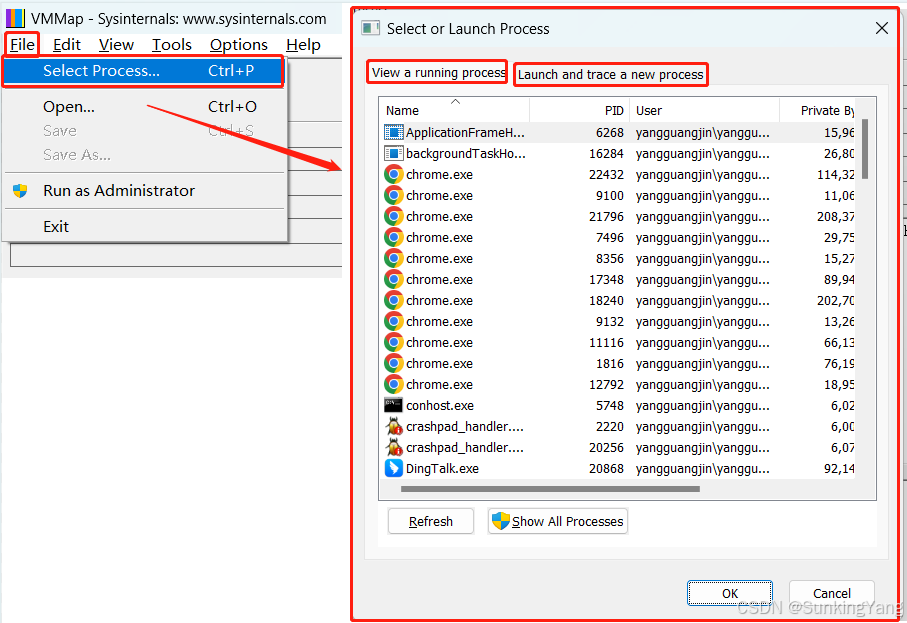Click Chrome icon for PID 11116
907x623 pixels.
393,342
